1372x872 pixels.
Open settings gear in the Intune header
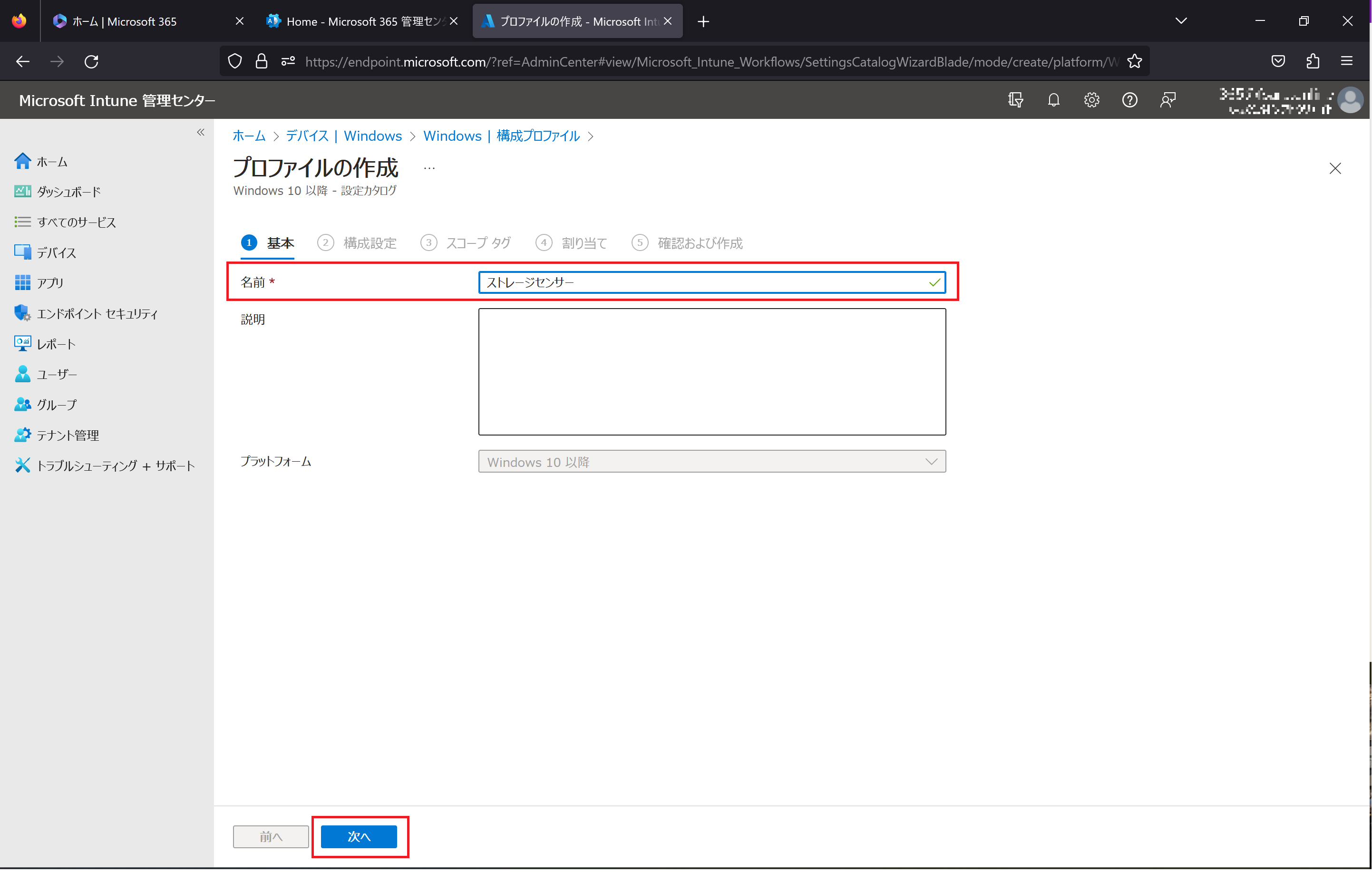click(1091, 100)
